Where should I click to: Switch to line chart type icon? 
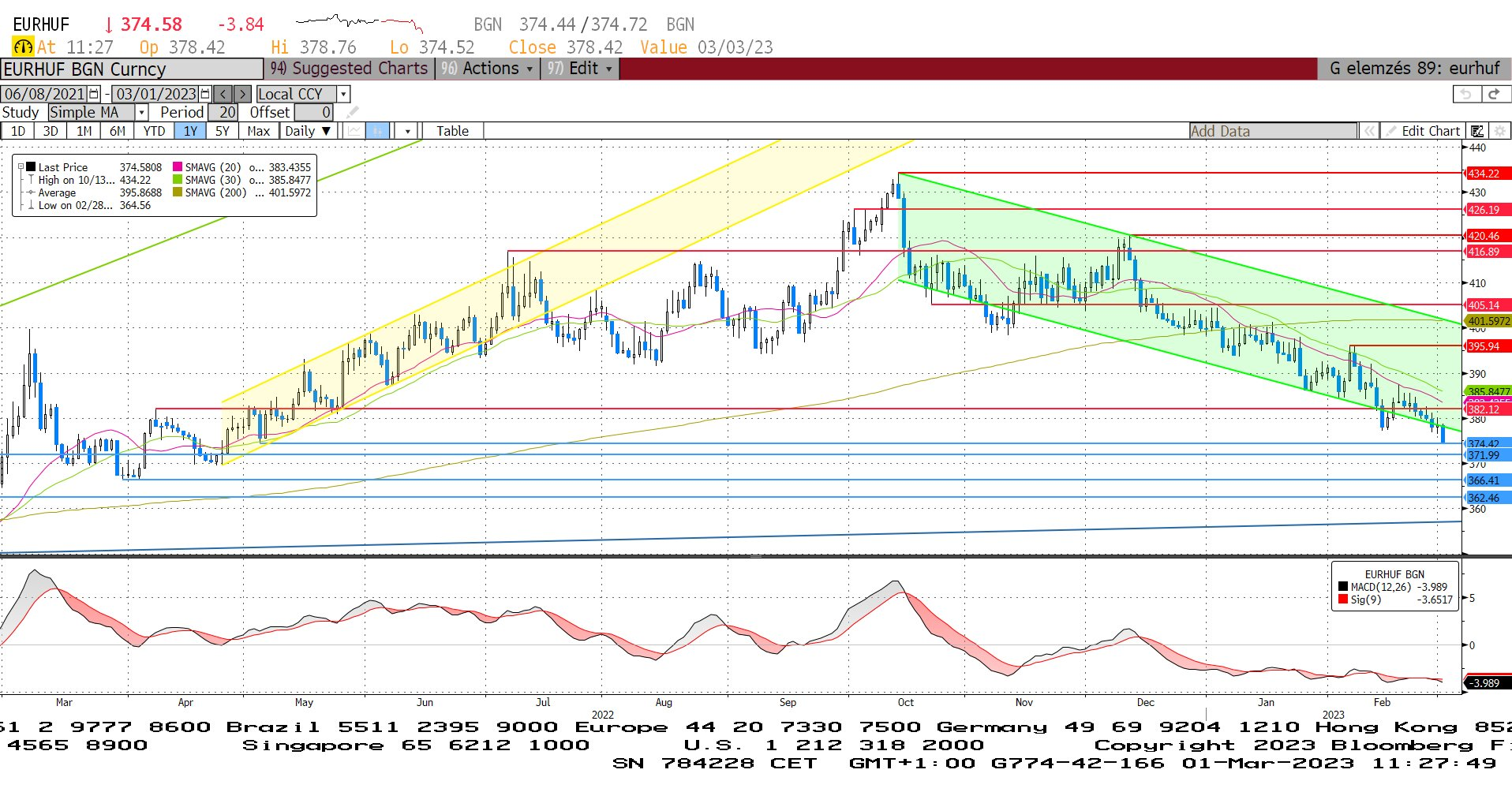(354, 131)
